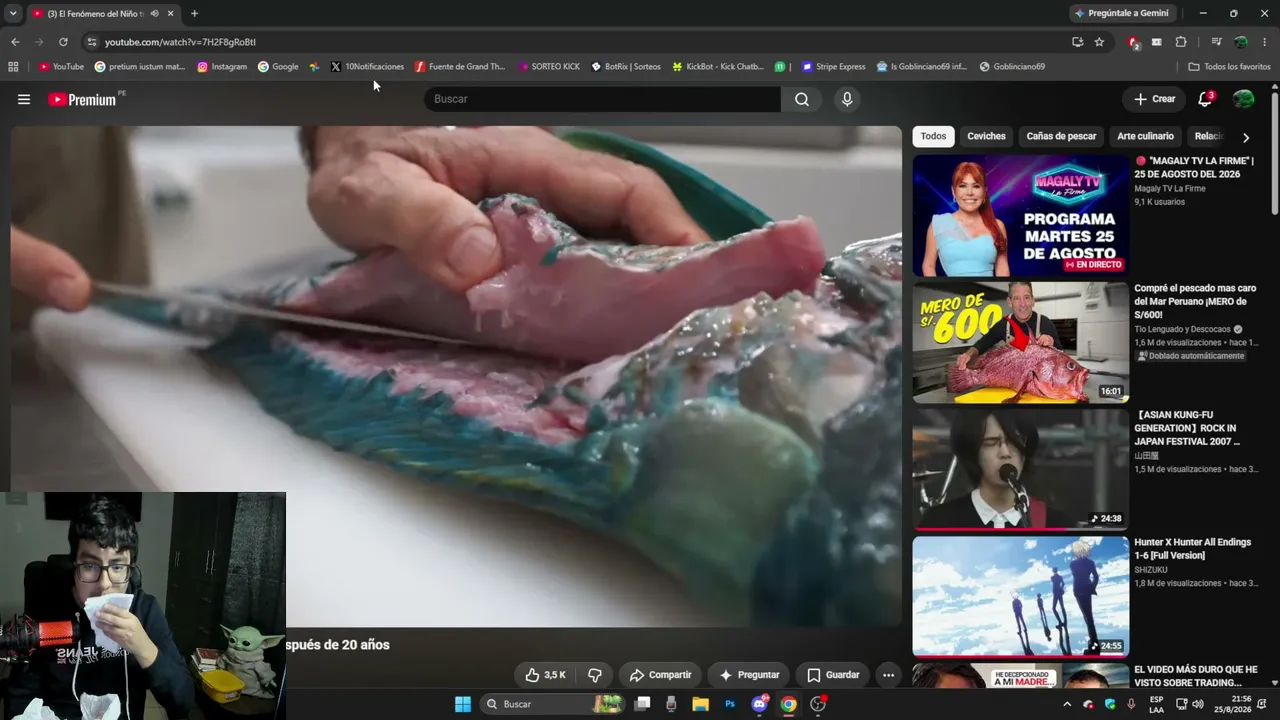Open a new Chrome tab
This screenshot has width=1280, height=720.
pos(194,13)
